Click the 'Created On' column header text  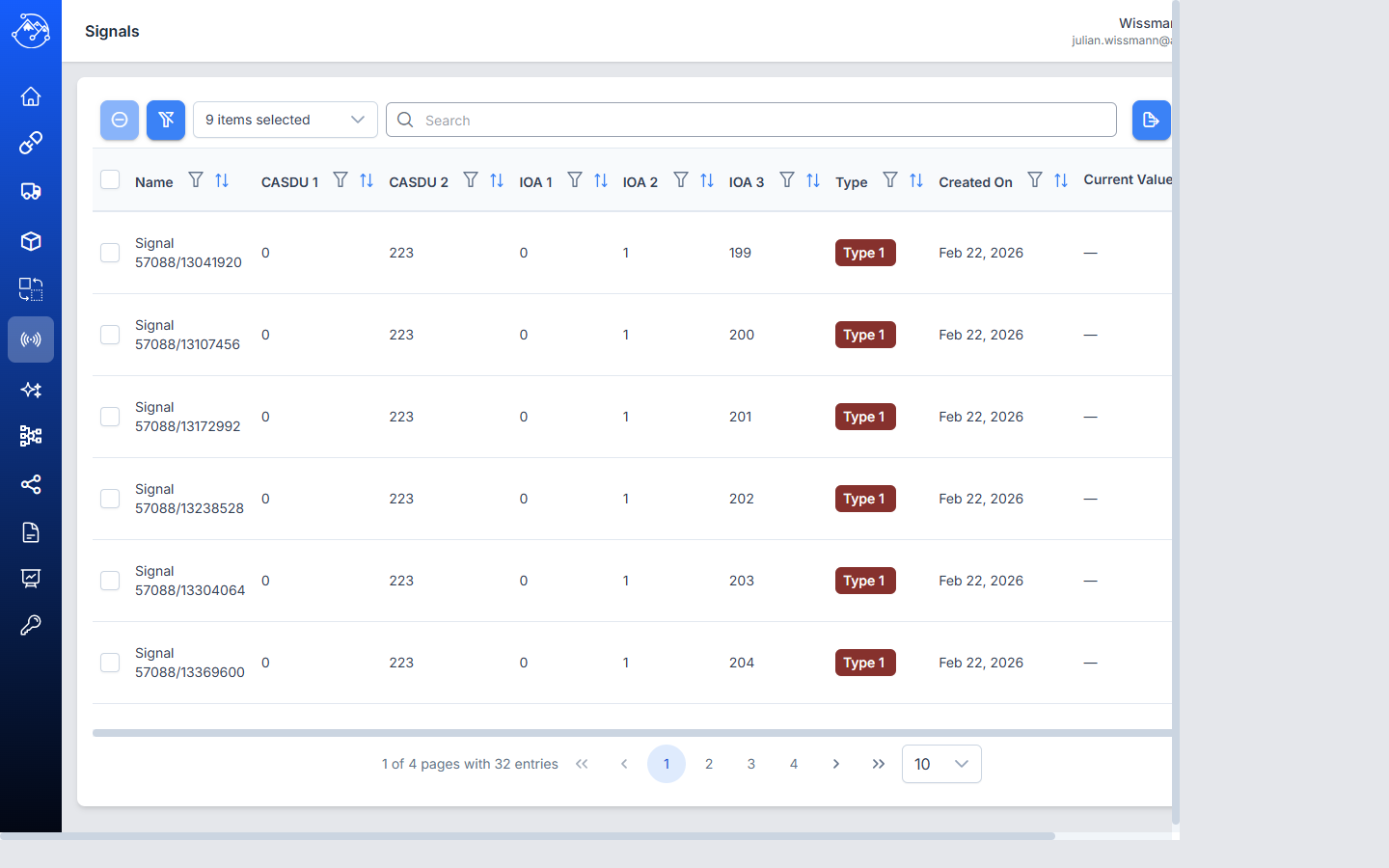pos(975,182)
